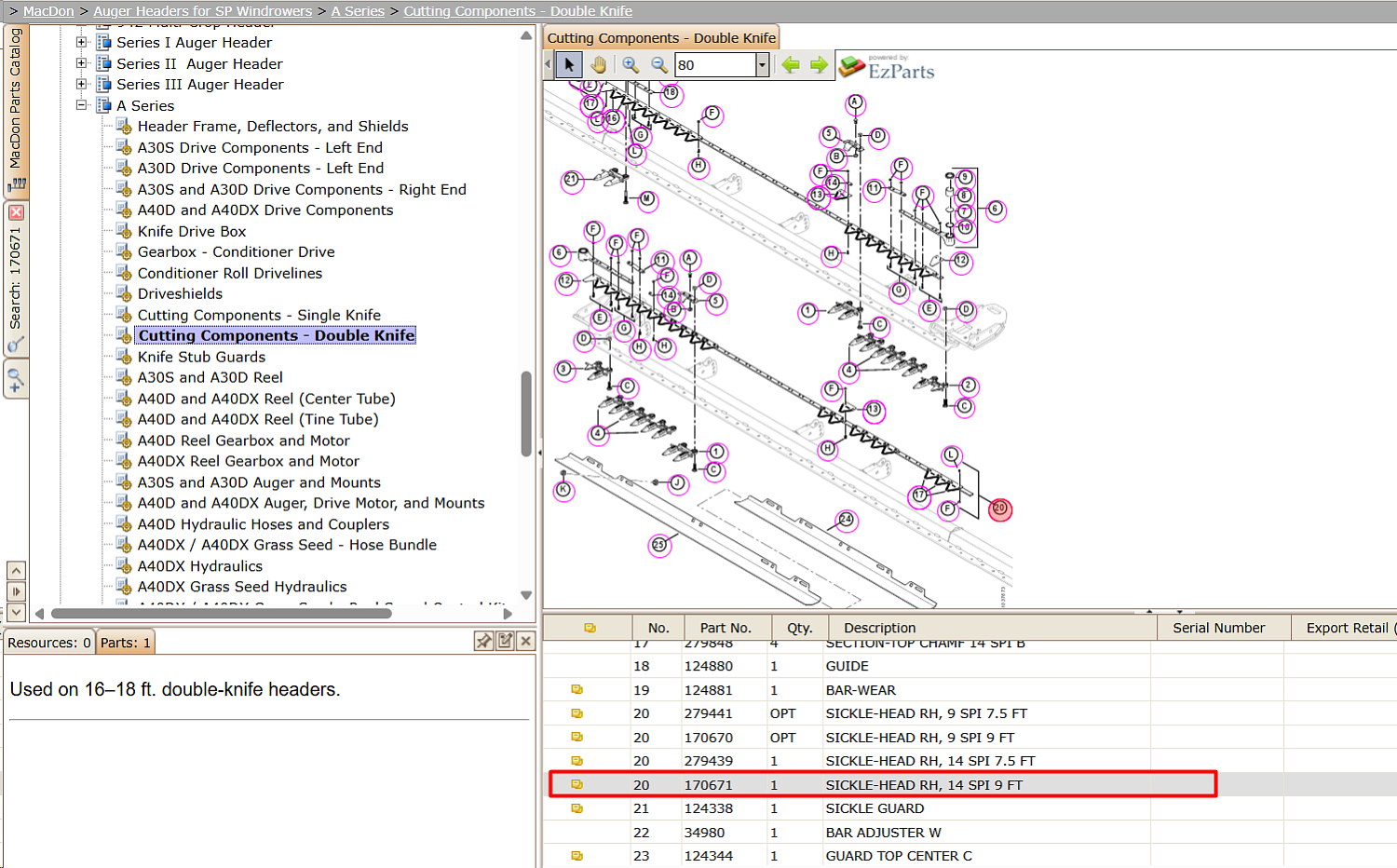The image size is (1397, 868).
Task: Click the tree panel vertical scrollbar
Action: [x=526, y=414]
